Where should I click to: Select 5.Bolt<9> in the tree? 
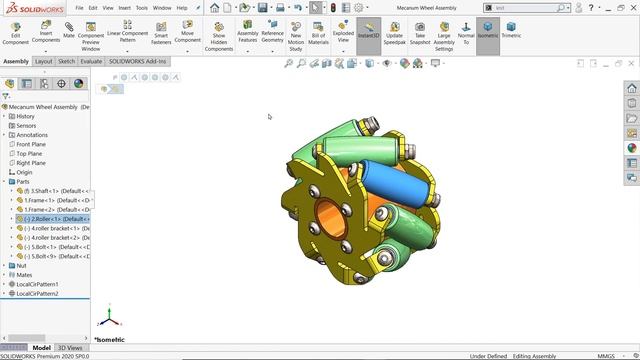pyautogui.click(x=53, y=256)
